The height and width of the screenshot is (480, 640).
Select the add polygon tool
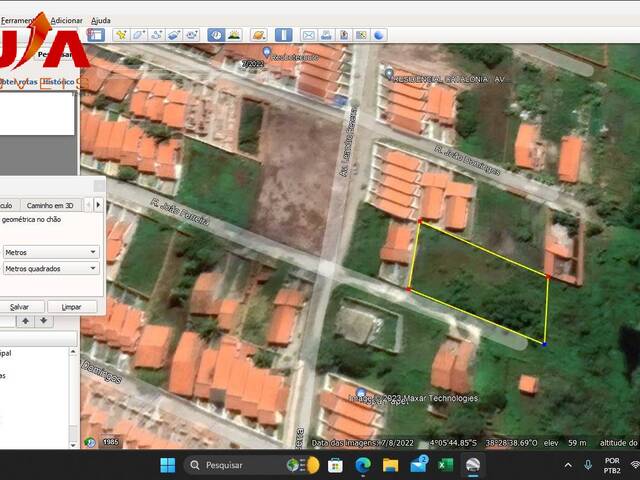[138, 35]
